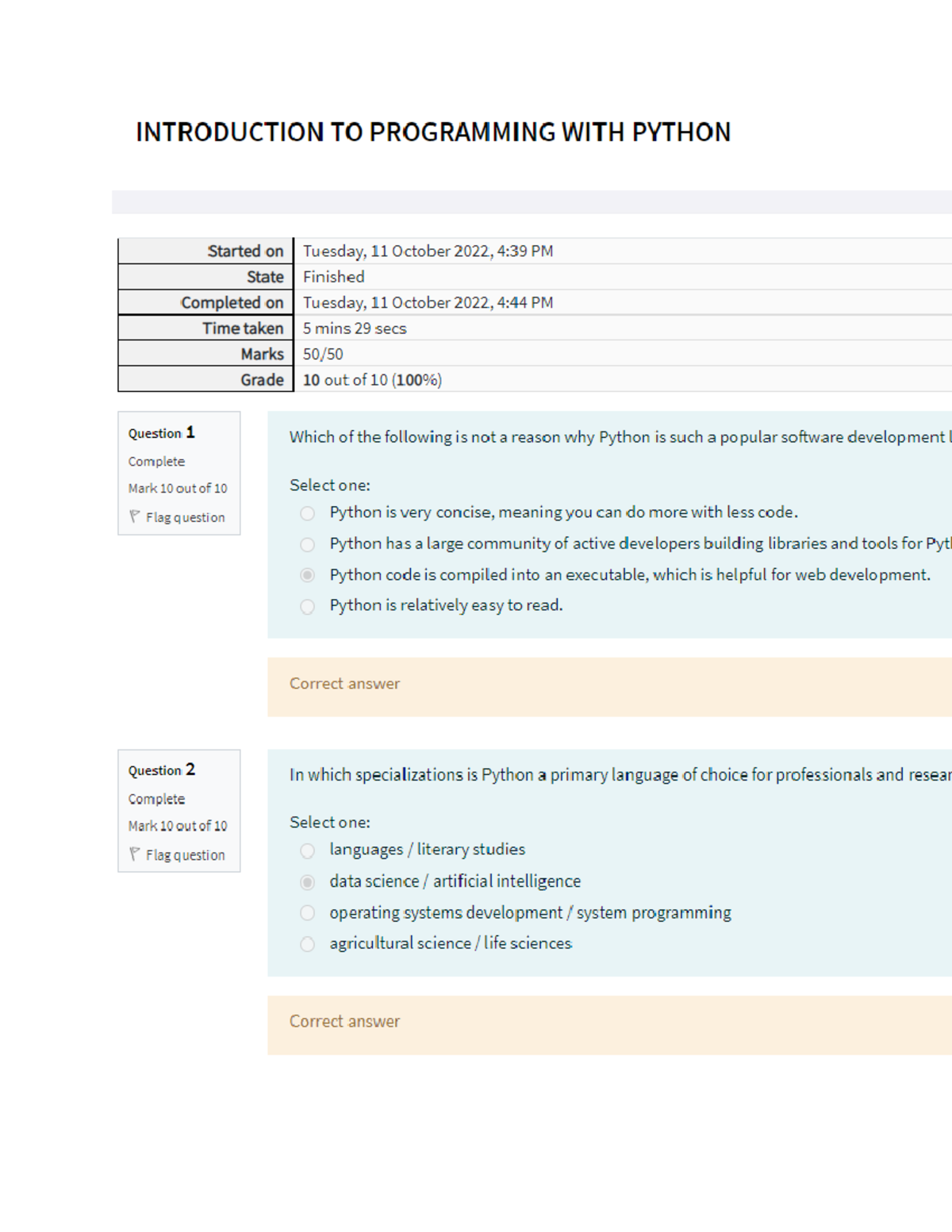Viewport: 952px width, 1232px height.
Task: Select 'Python code is compiled into an executable' radio
Action: 307,575
